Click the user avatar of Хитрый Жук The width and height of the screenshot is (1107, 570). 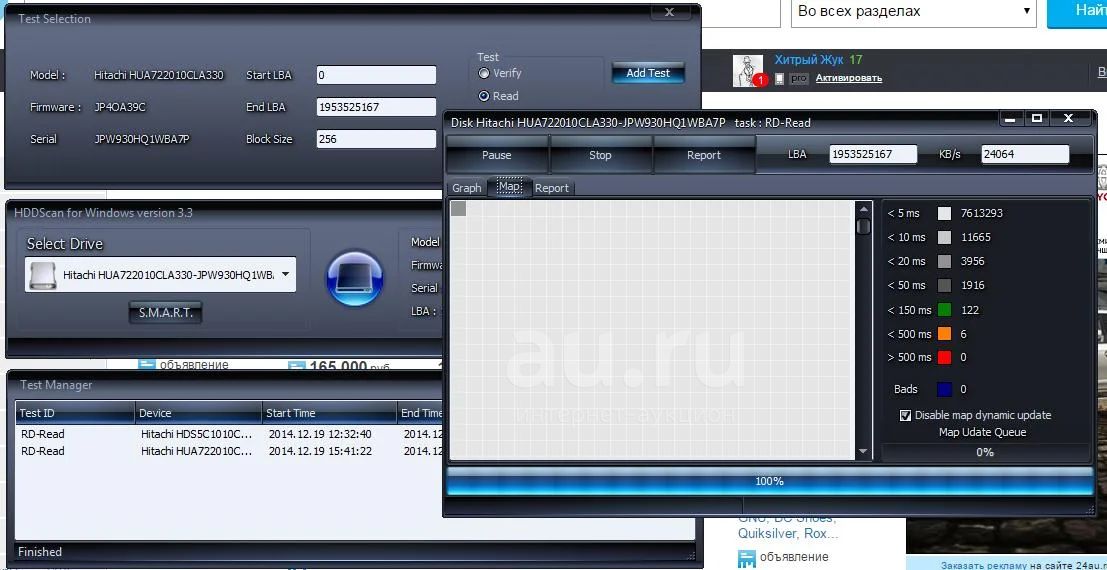coord(749,71)
